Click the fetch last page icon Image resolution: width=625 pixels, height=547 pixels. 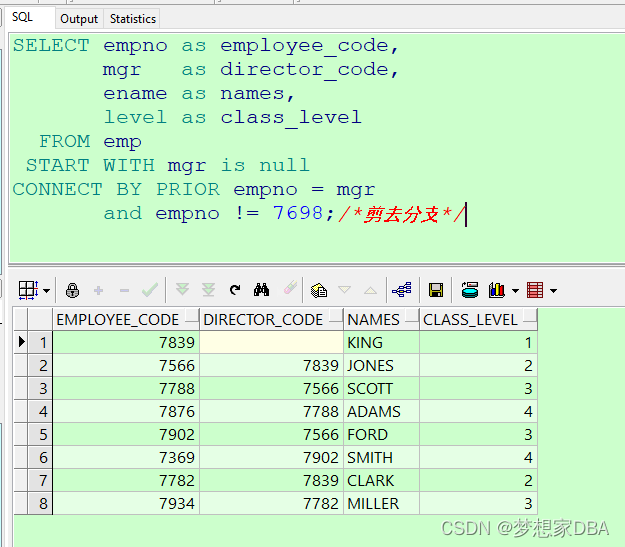[x=208, y=289]
